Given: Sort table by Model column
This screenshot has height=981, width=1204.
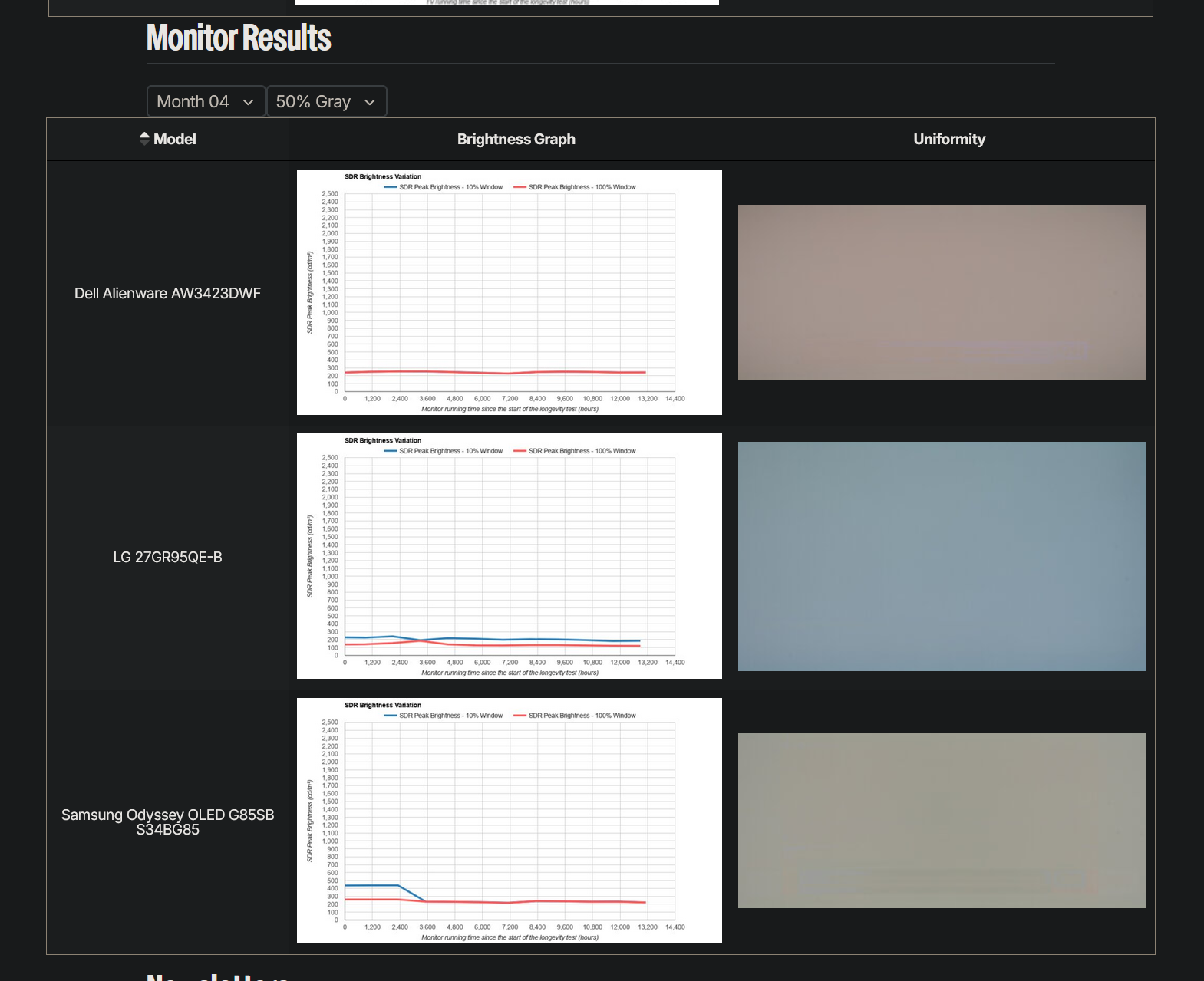Looking at the screenshot, I should click(x=167, y=139).
